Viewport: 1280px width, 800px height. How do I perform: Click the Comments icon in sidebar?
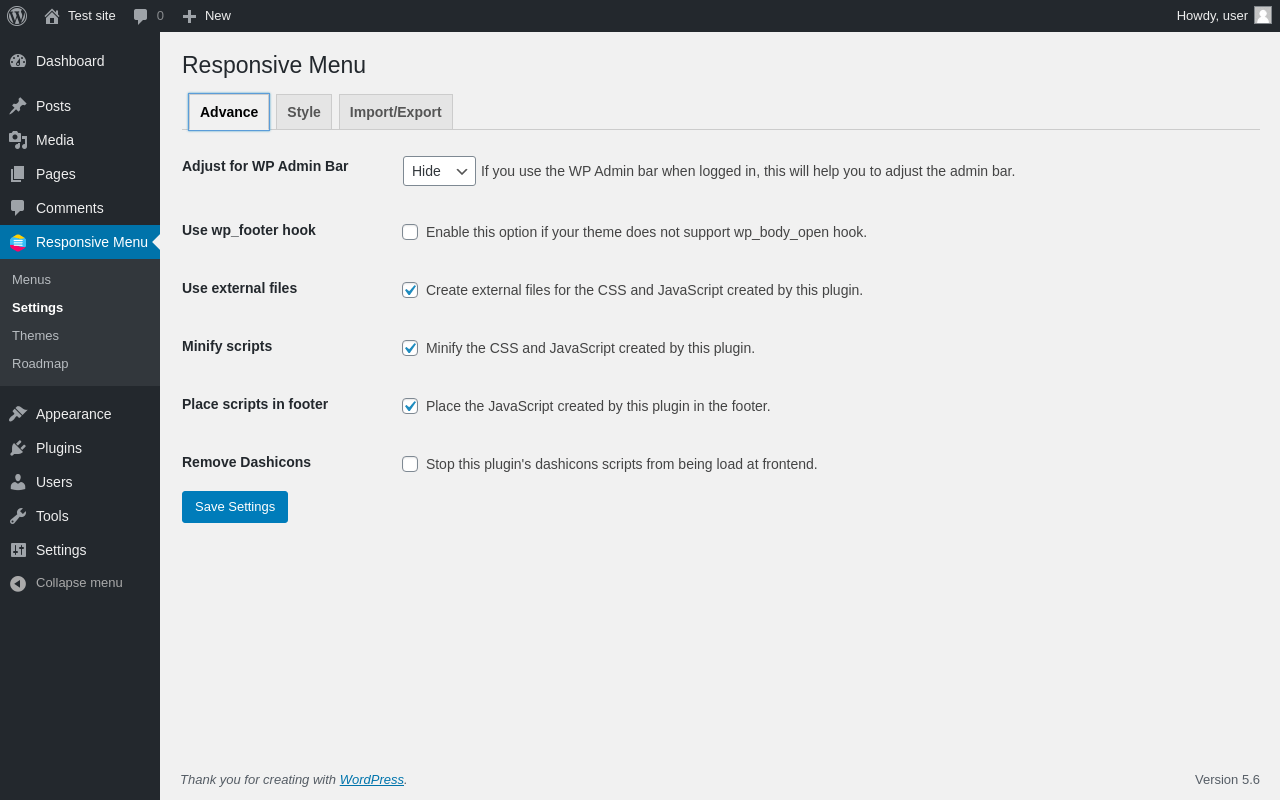pyautogui.click(x=18, y=208)
